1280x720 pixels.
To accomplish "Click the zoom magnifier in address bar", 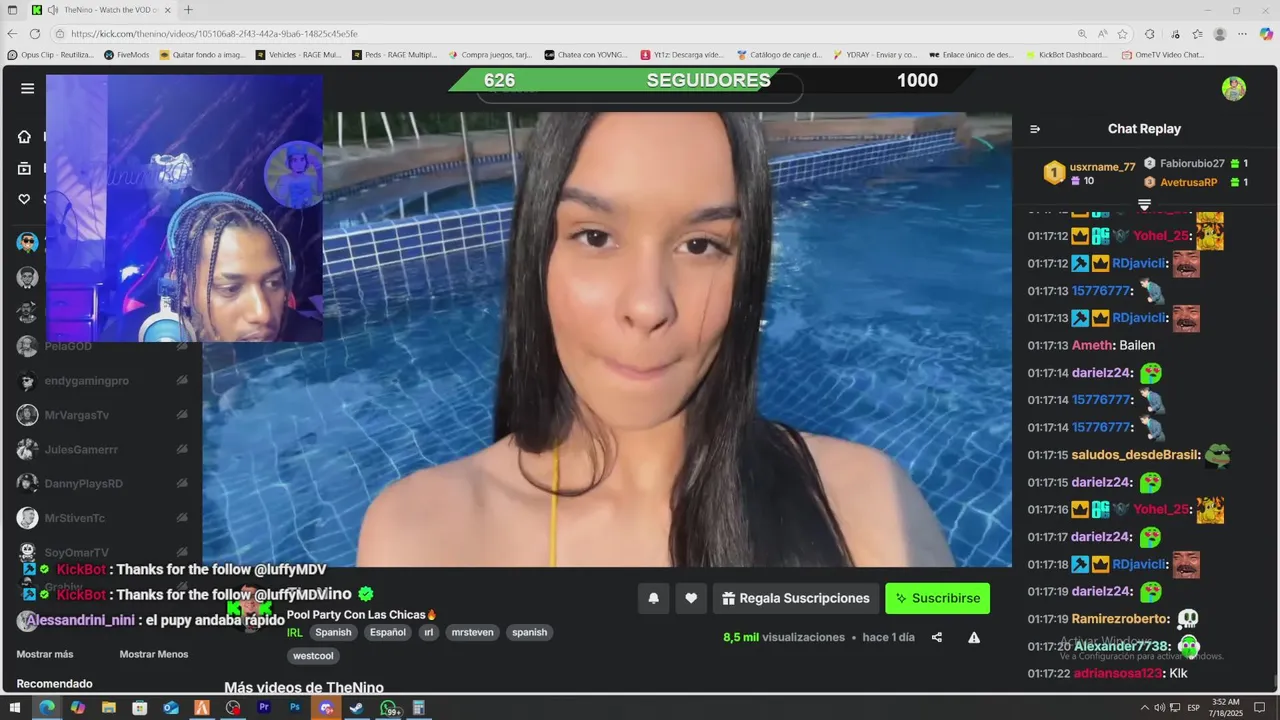I will click(x=1082, y=33).
